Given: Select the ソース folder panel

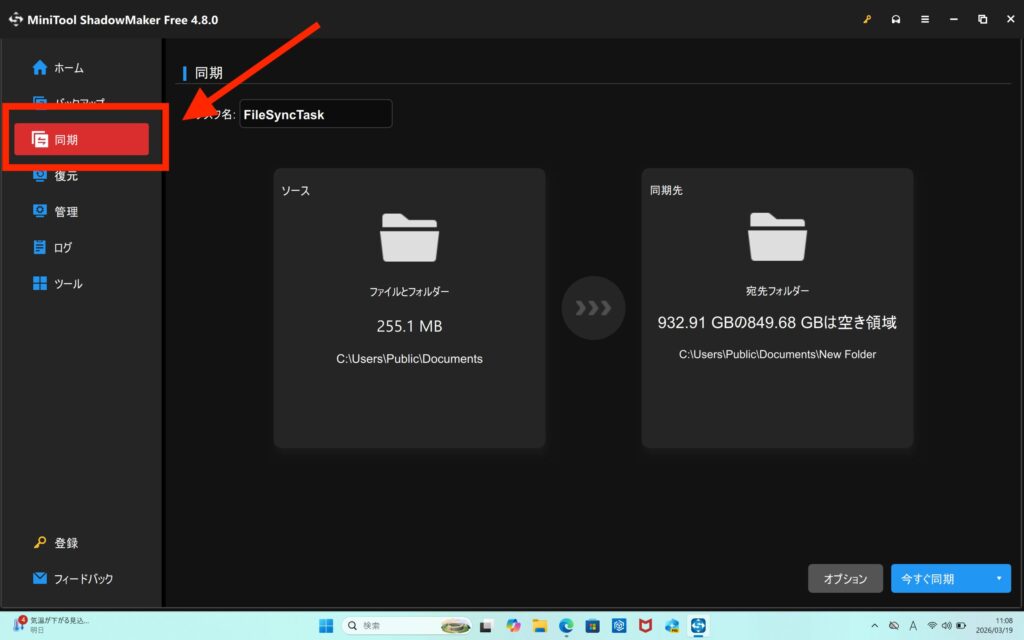Looking at the screenshot, I should [409, 308].
